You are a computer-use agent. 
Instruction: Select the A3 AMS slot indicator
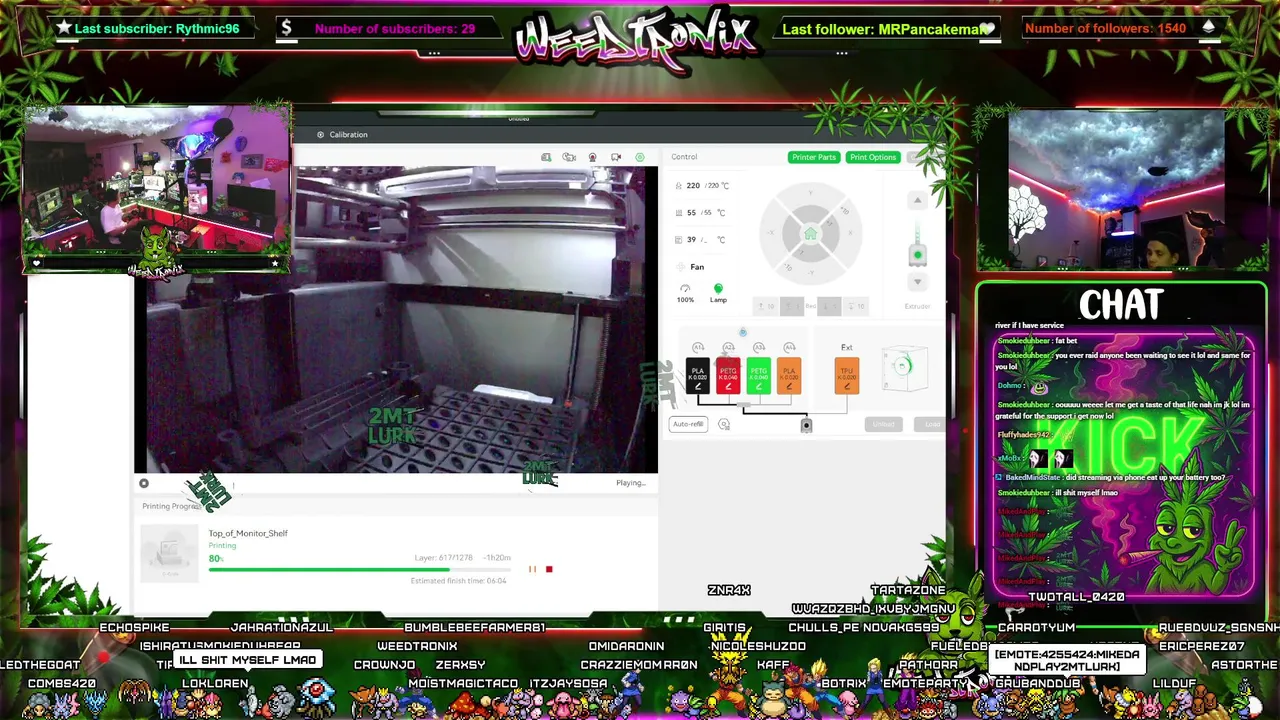(x=759, y=347)
